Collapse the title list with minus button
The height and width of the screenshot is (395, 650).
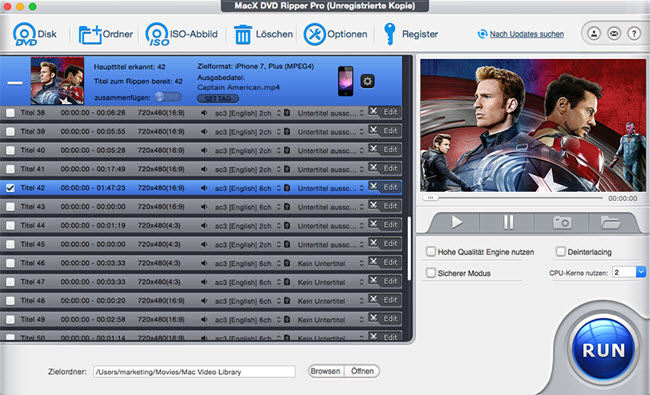tap(15, 83)
